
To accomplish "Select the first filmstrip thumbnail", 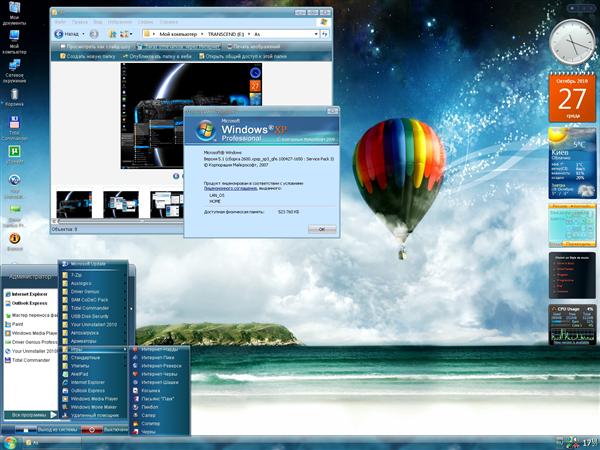I will pyautogui.click(x=74, y=205).
